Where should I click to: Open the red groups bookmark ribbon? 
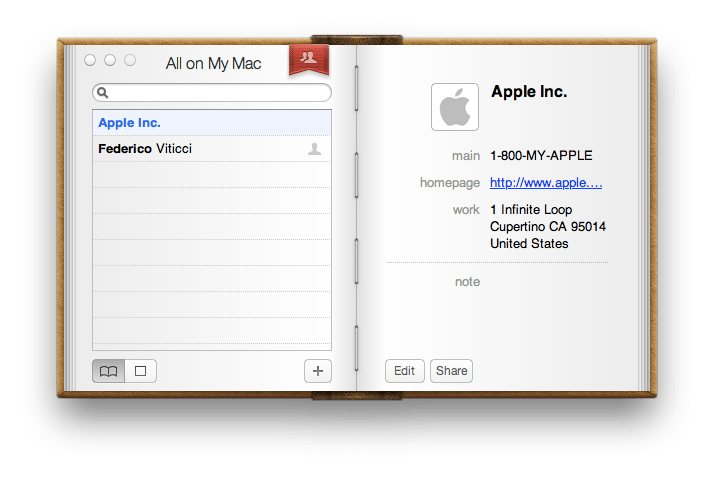point(309,60)
